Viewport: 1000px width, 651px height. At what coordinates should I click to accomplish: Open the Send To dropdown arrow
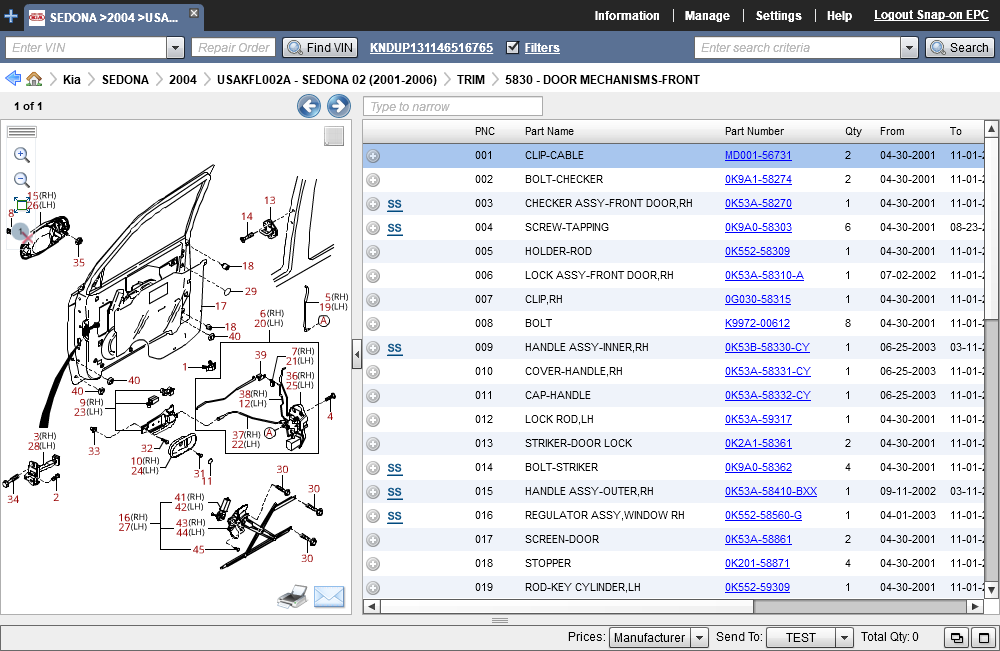point(844,638)
